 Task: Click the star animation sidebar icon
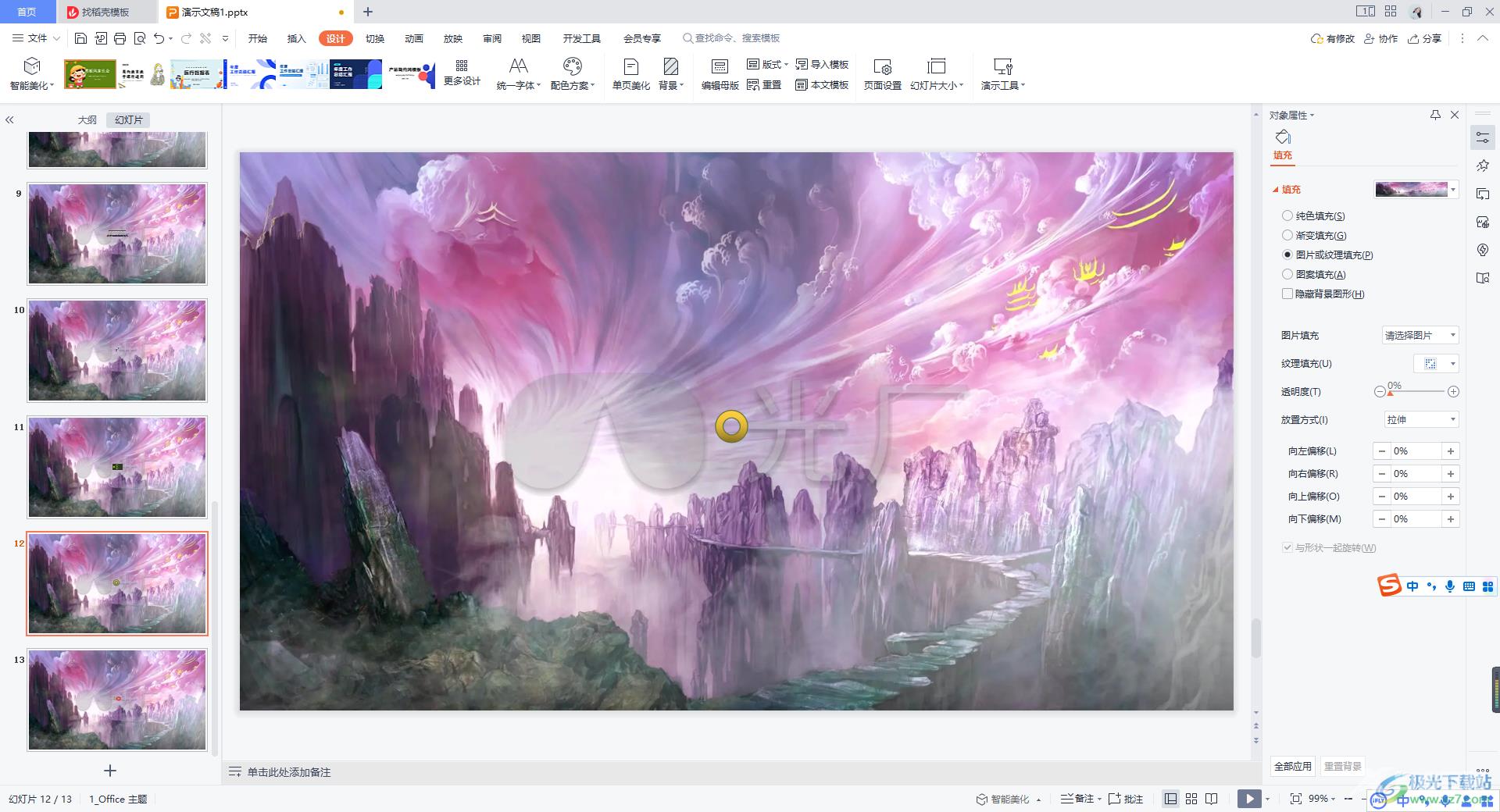point(1483,166)
